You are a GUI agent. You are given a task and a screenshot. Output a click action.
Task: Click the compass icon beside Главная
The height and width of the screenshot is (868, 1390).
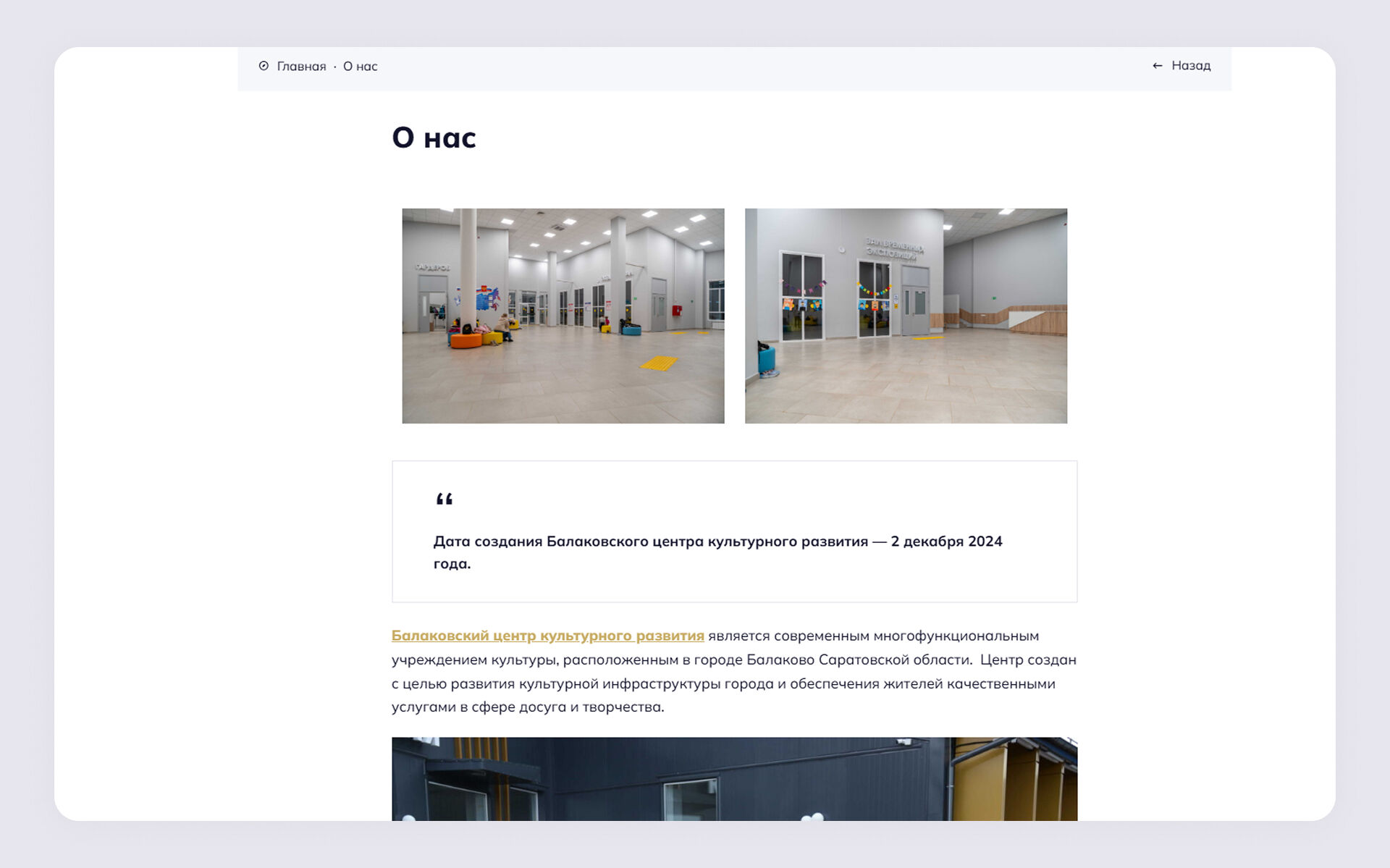tap(264, 66)
